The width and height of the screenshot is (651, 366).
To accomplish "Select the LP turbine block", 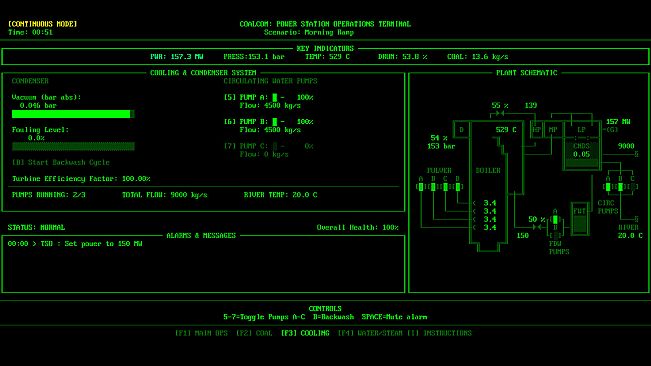I will click(x=581, y=130).
